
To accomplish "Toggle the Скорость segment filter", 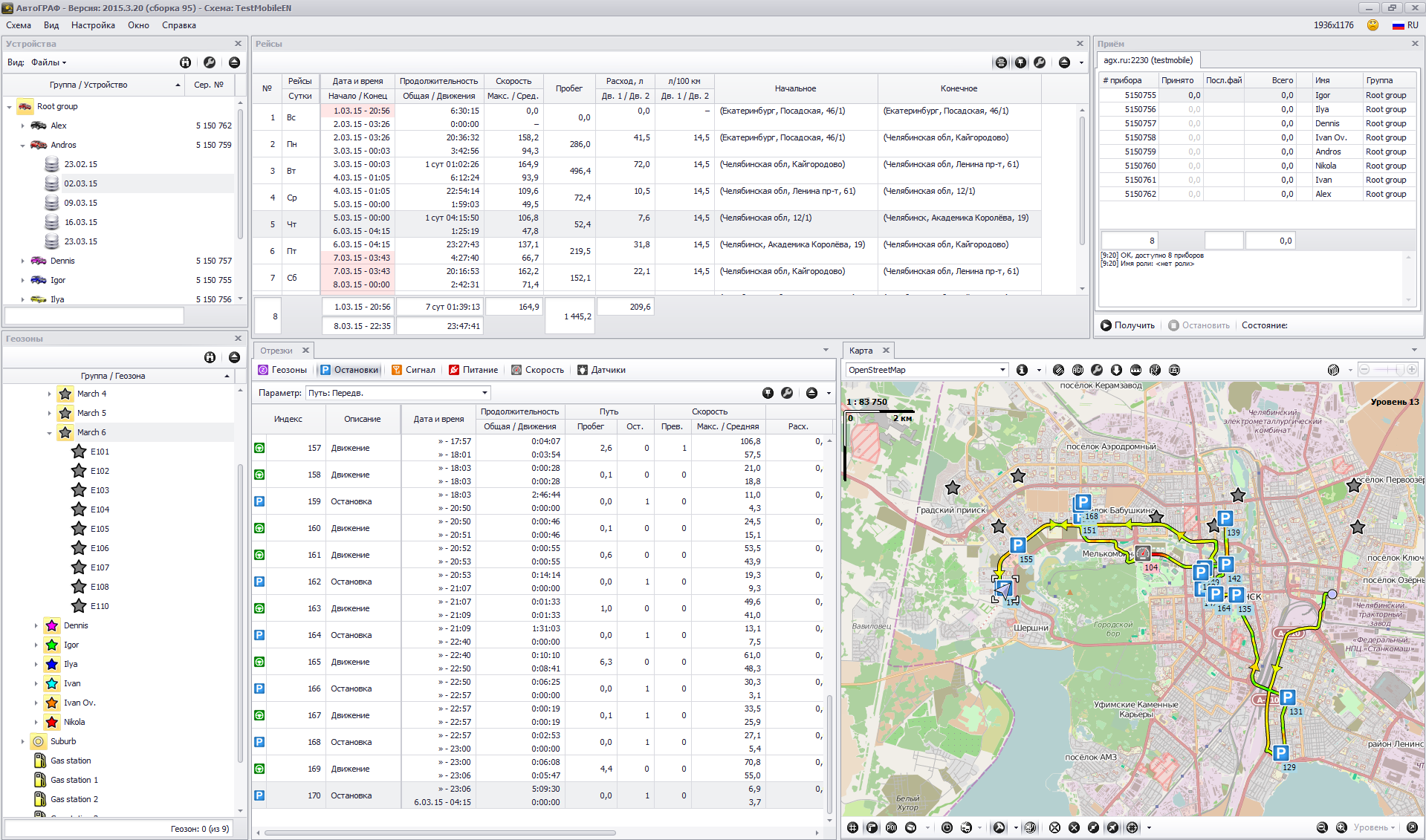I will pyautogui.click(x=537, y=370).
